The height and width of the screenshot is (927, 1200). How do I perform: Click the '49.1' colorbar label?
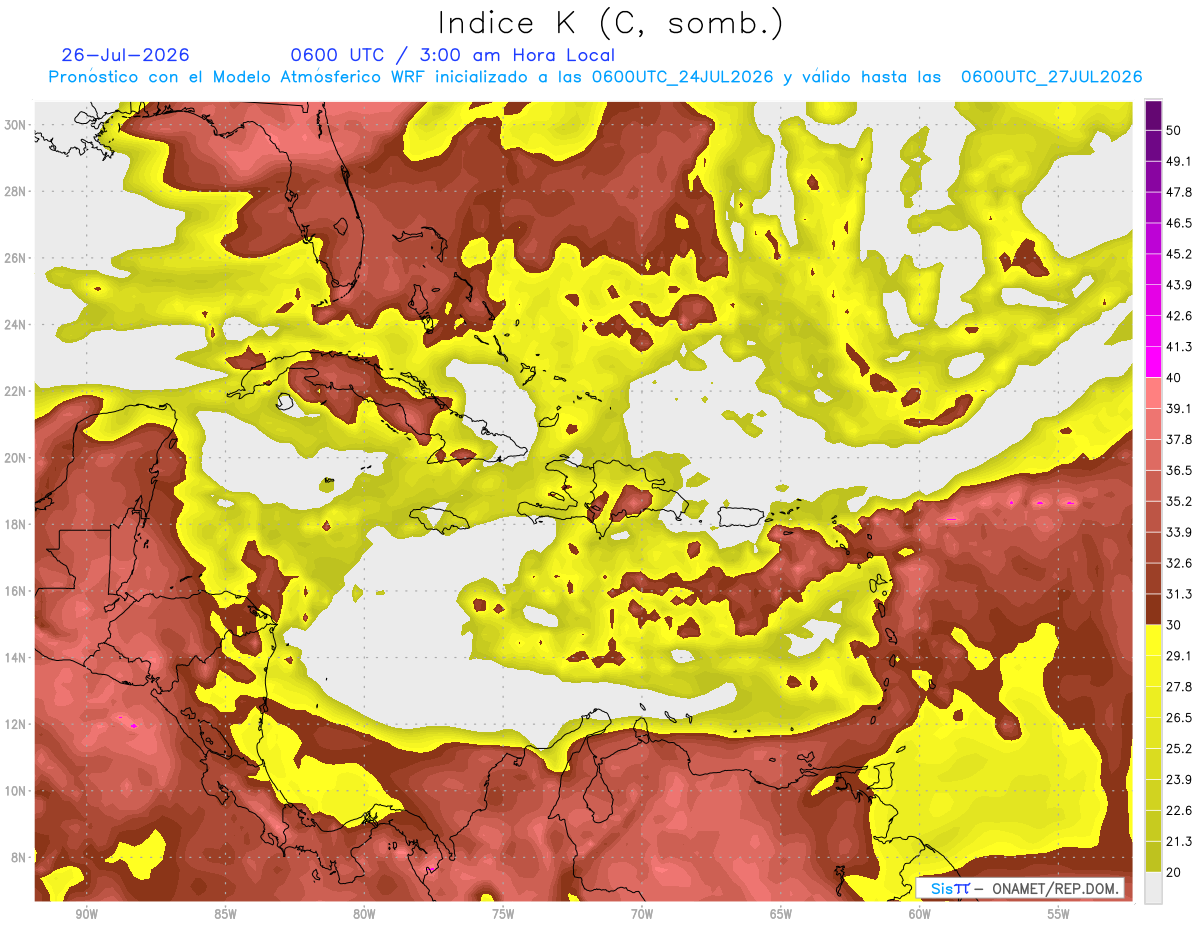pyautogui.click(x=1179, y=162)
